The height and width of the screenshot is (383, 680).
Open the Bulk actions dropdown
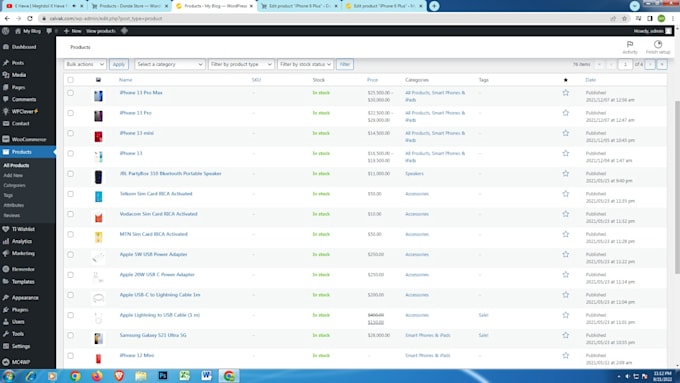[85, 64]
